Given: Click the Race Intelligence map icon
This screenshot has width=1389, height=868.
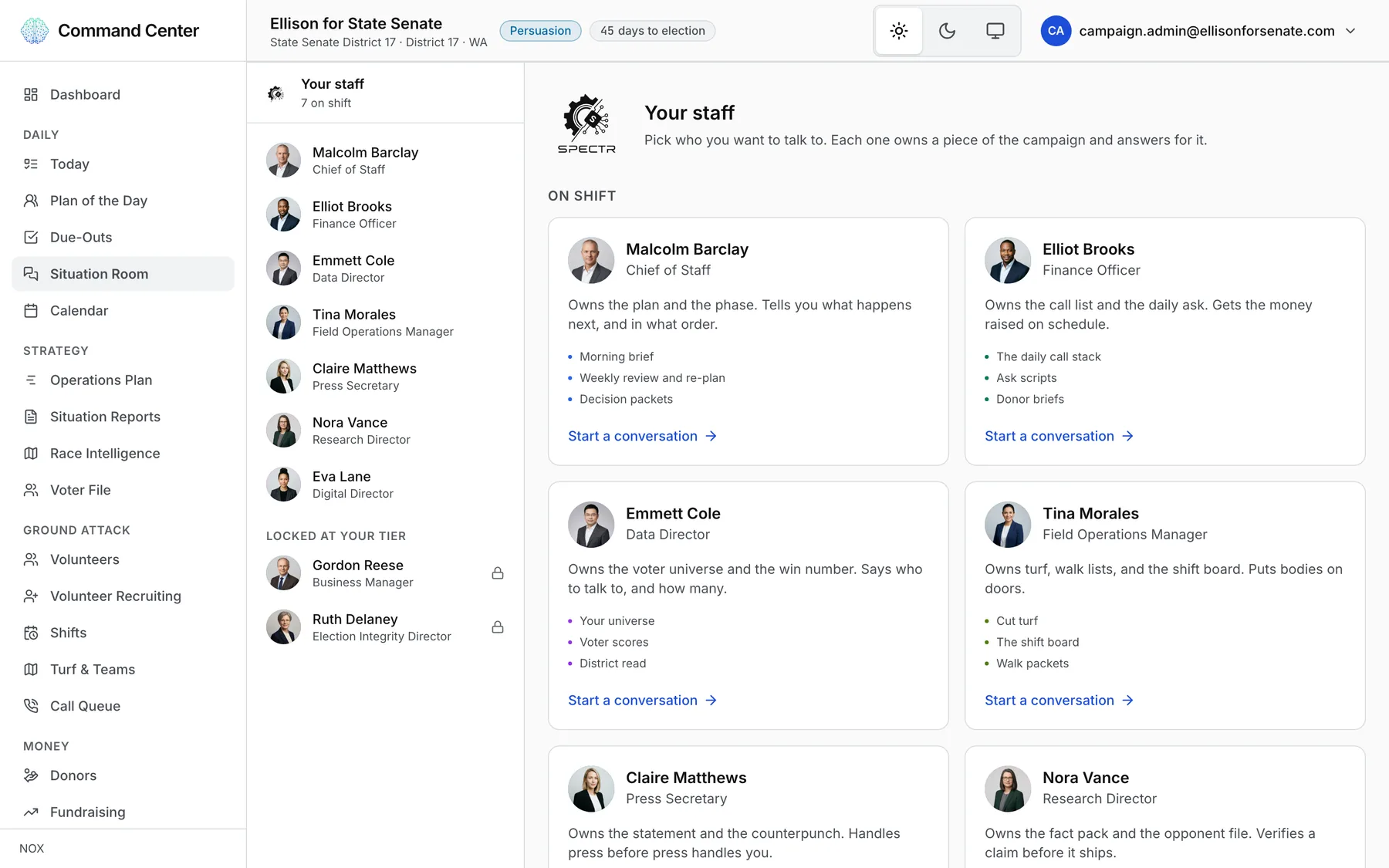Looking at the screenshot, I should [31, 454].
